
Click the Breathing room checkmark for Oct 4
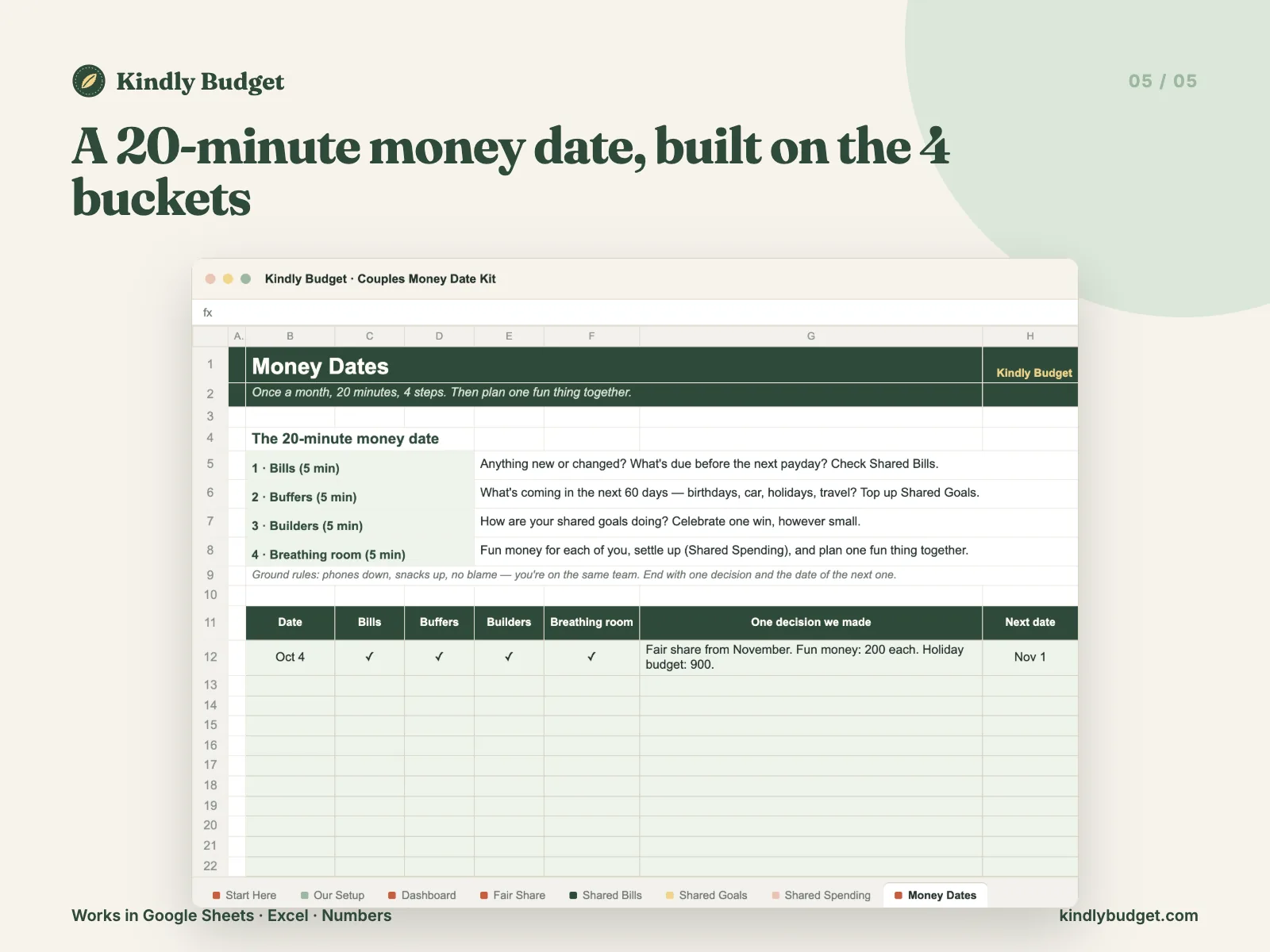(592, 657)
